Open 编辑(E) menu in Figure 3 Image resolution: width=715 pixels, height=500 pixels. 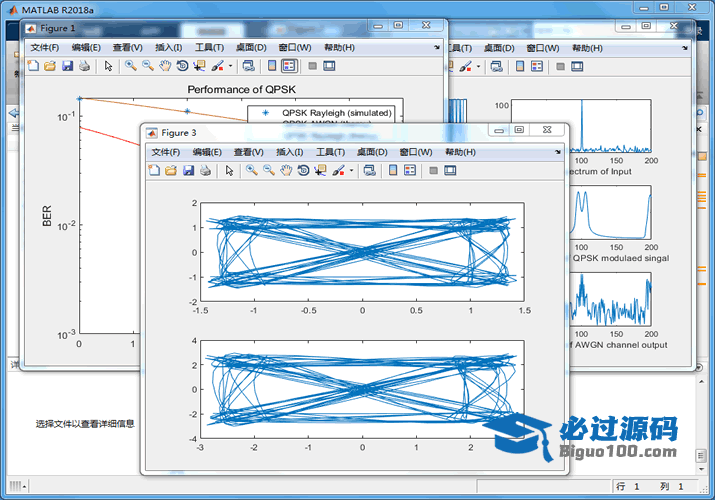pos(207,152)
